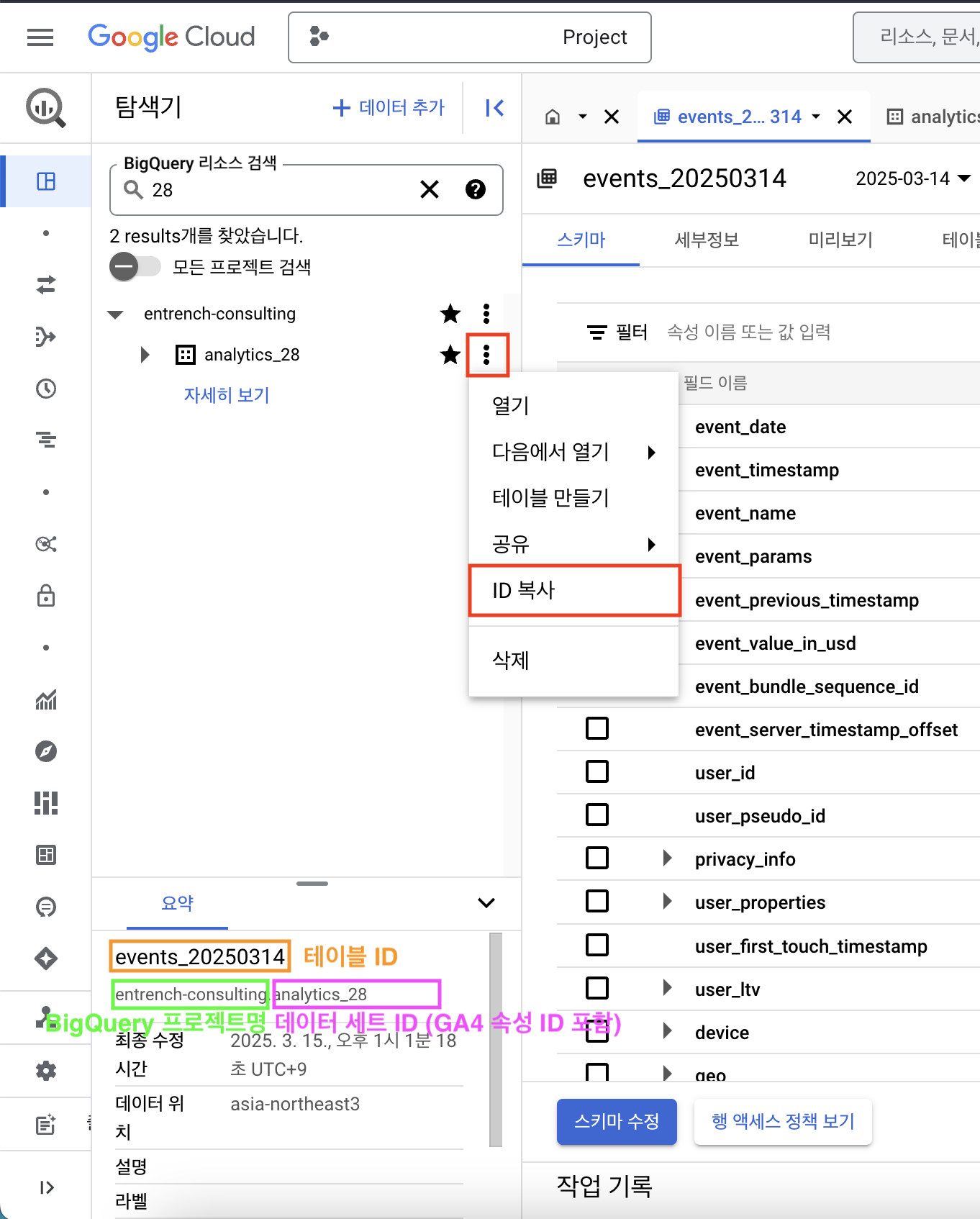Viewport: 980px width, 1219px height.
Task: Expand the privacy_info record field
Action: (x=667, y=858)
